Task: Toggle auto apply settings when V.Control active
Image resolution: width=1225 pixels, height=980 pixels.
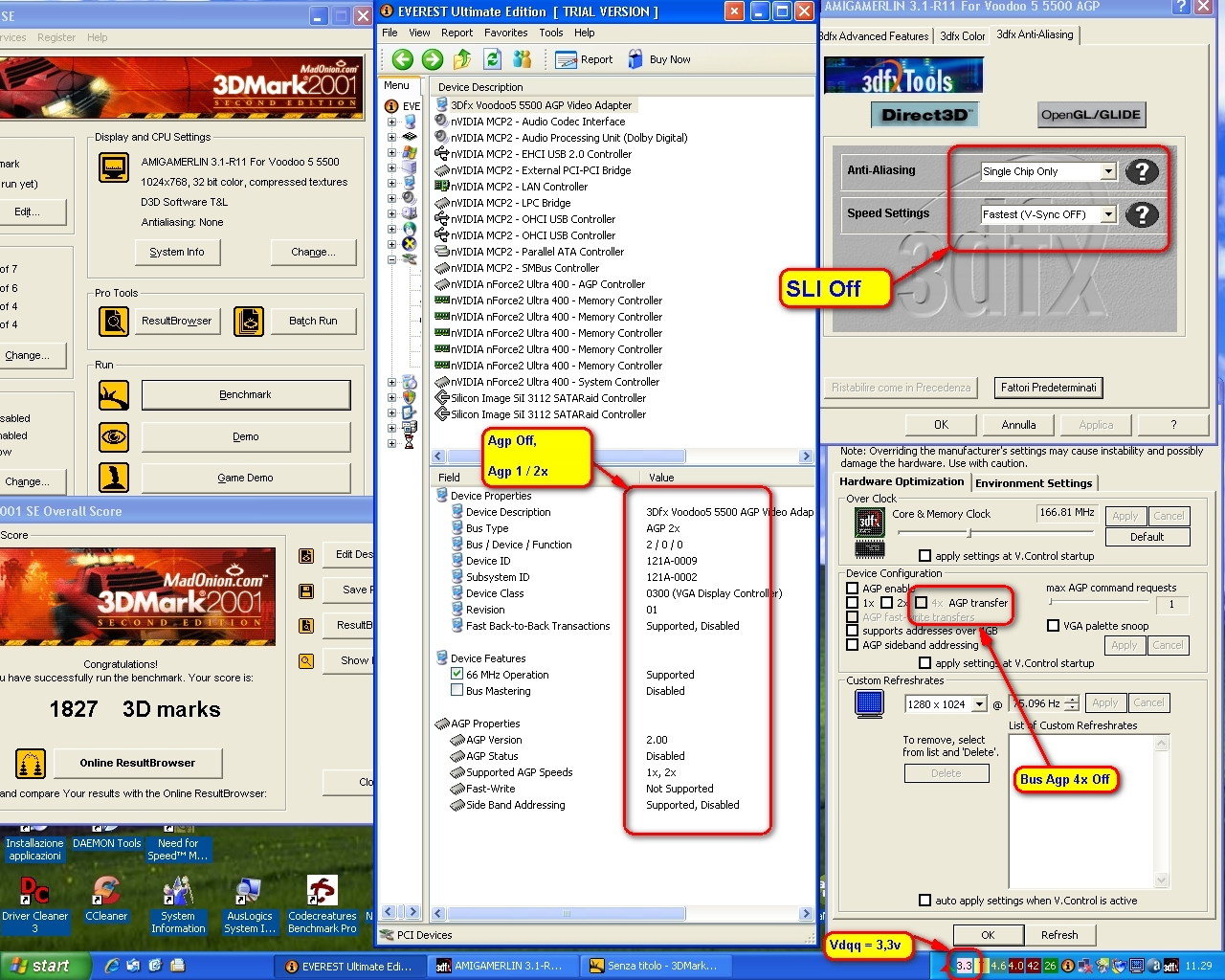Action: click(x=924, y=901)
